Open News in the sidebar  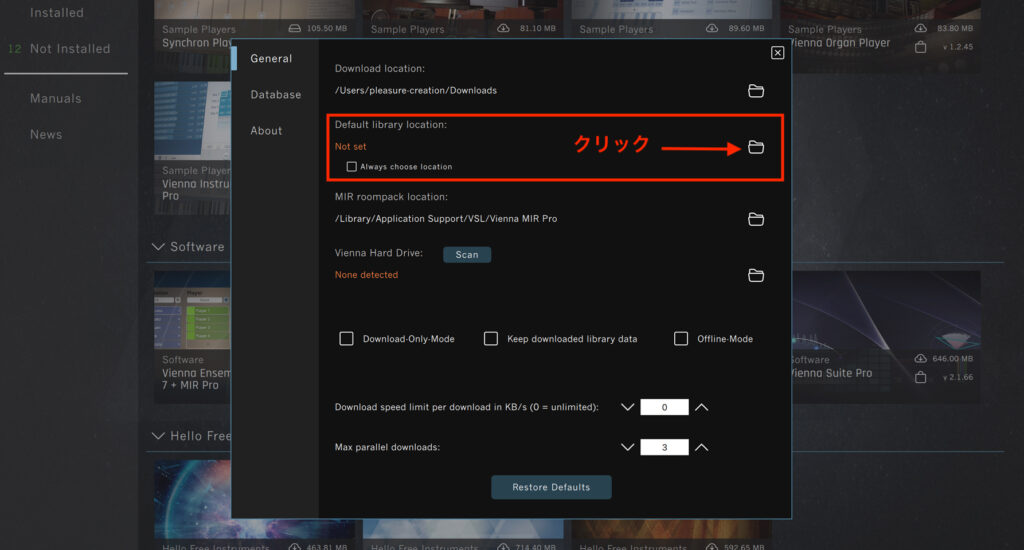click(x=46, y=135)
